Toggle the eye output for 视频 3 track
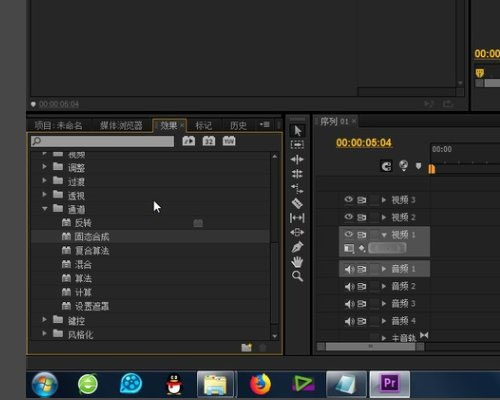The image size is (500, 400). (x=349, y=199)
